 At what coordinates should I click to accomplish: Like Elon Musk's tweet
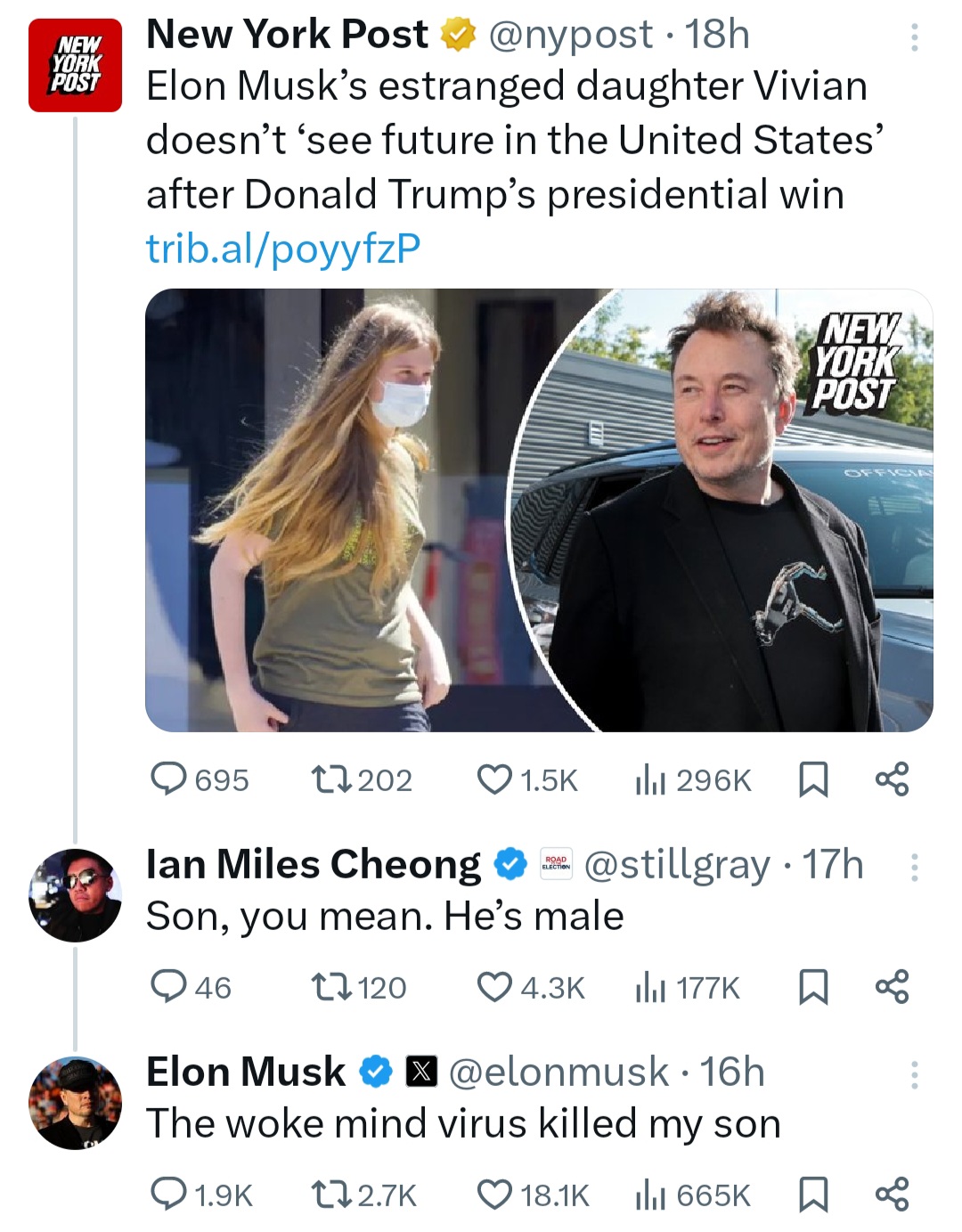[x=495, y=1195]
